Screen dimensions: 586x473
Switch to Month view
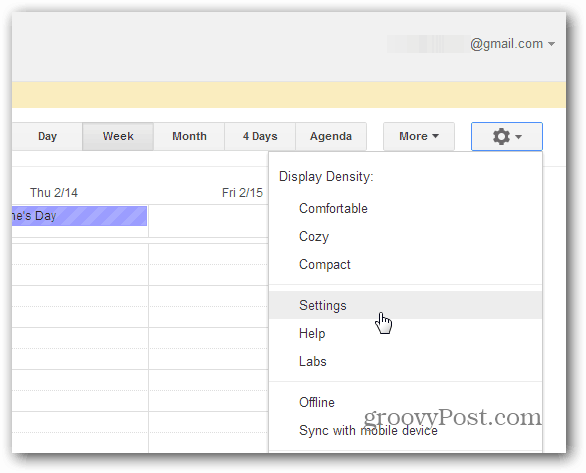coord(189,136)
